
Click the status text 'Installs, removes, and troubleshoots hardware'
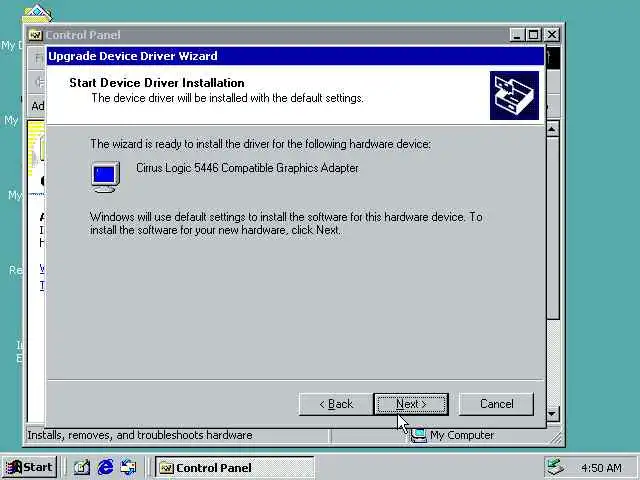[140, 436]
